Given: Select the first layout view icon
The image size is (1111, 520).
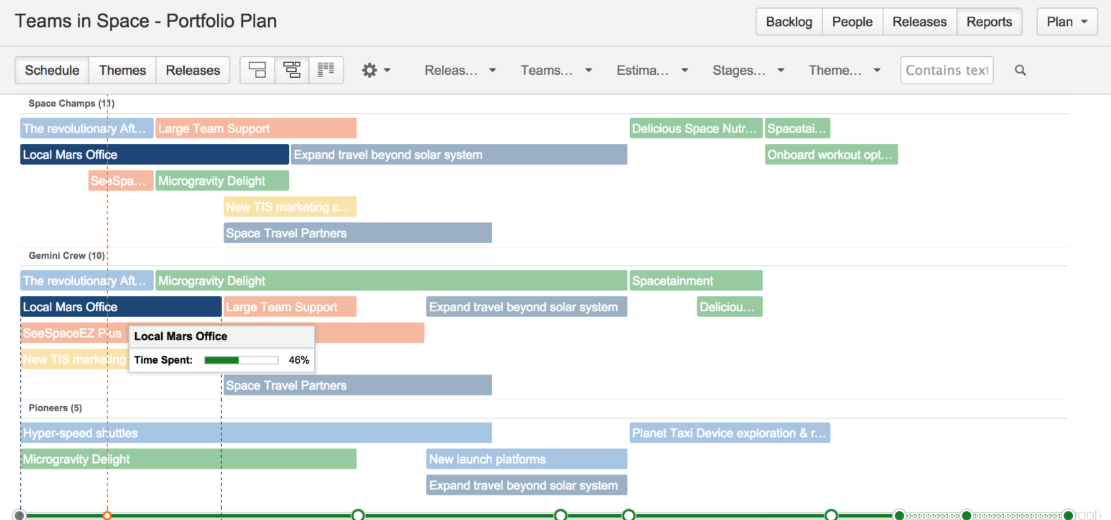Looking at the screenshot, I should click(x=258, y=70).
